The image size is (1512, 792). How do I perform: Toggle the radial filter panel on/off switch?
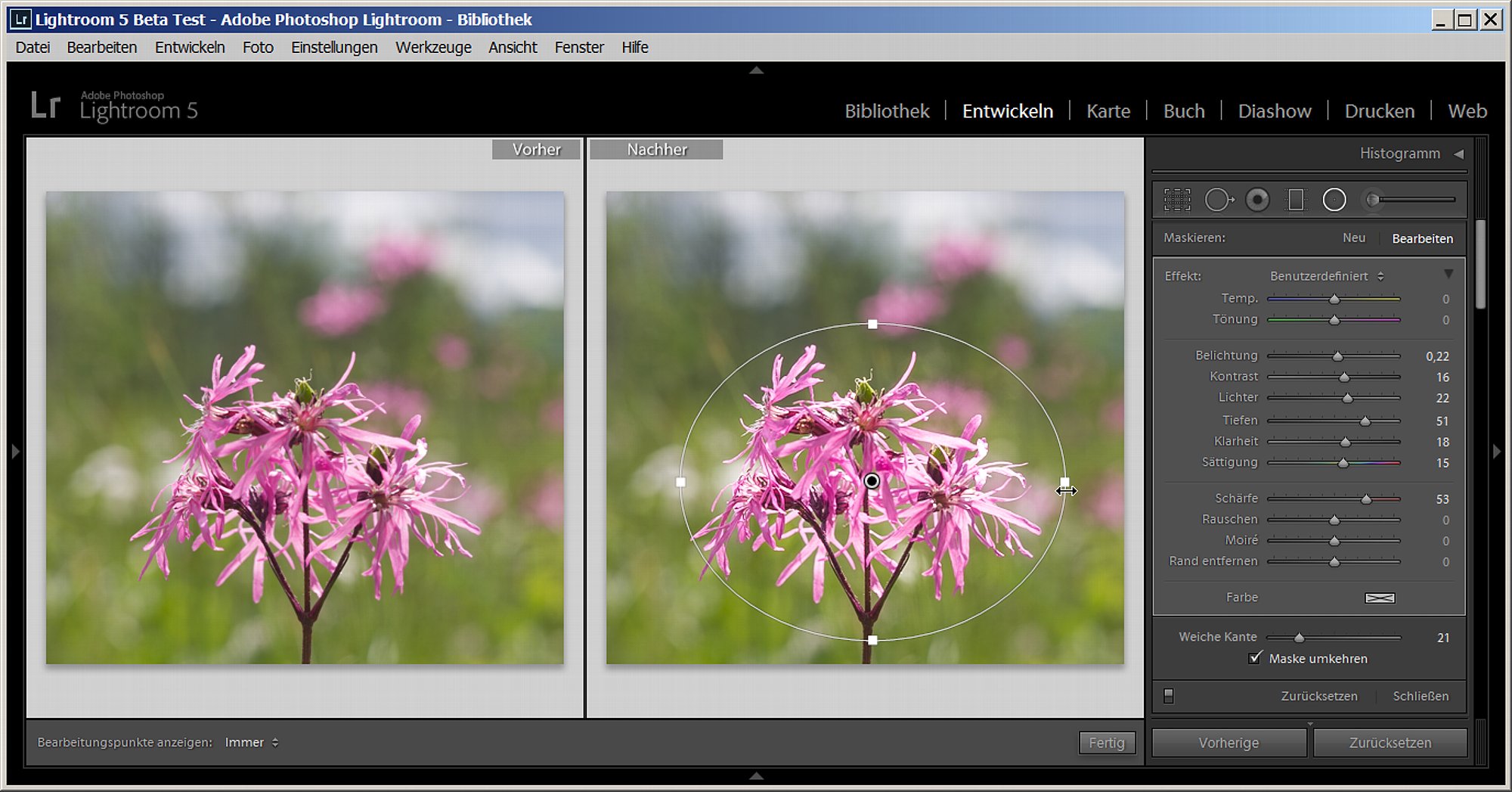[1169, 696]
